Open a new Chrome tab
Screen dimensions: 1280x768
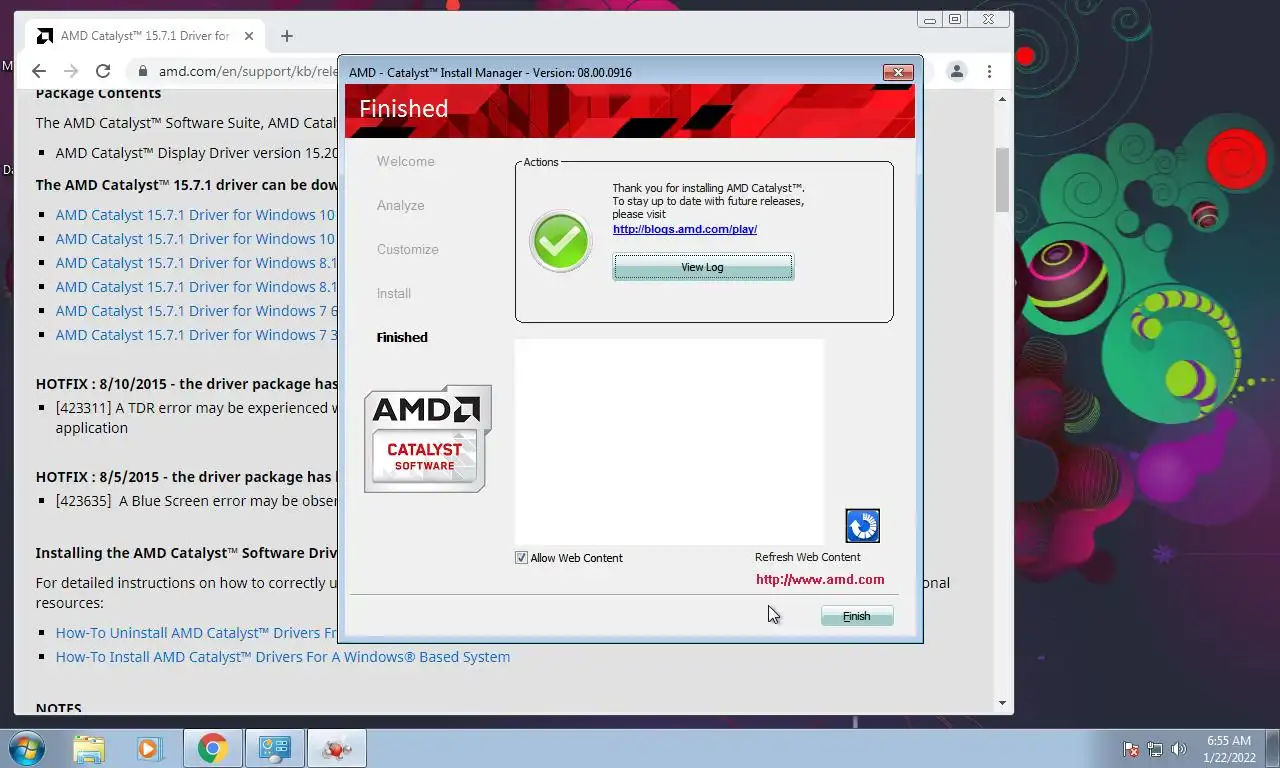[287, 36]
